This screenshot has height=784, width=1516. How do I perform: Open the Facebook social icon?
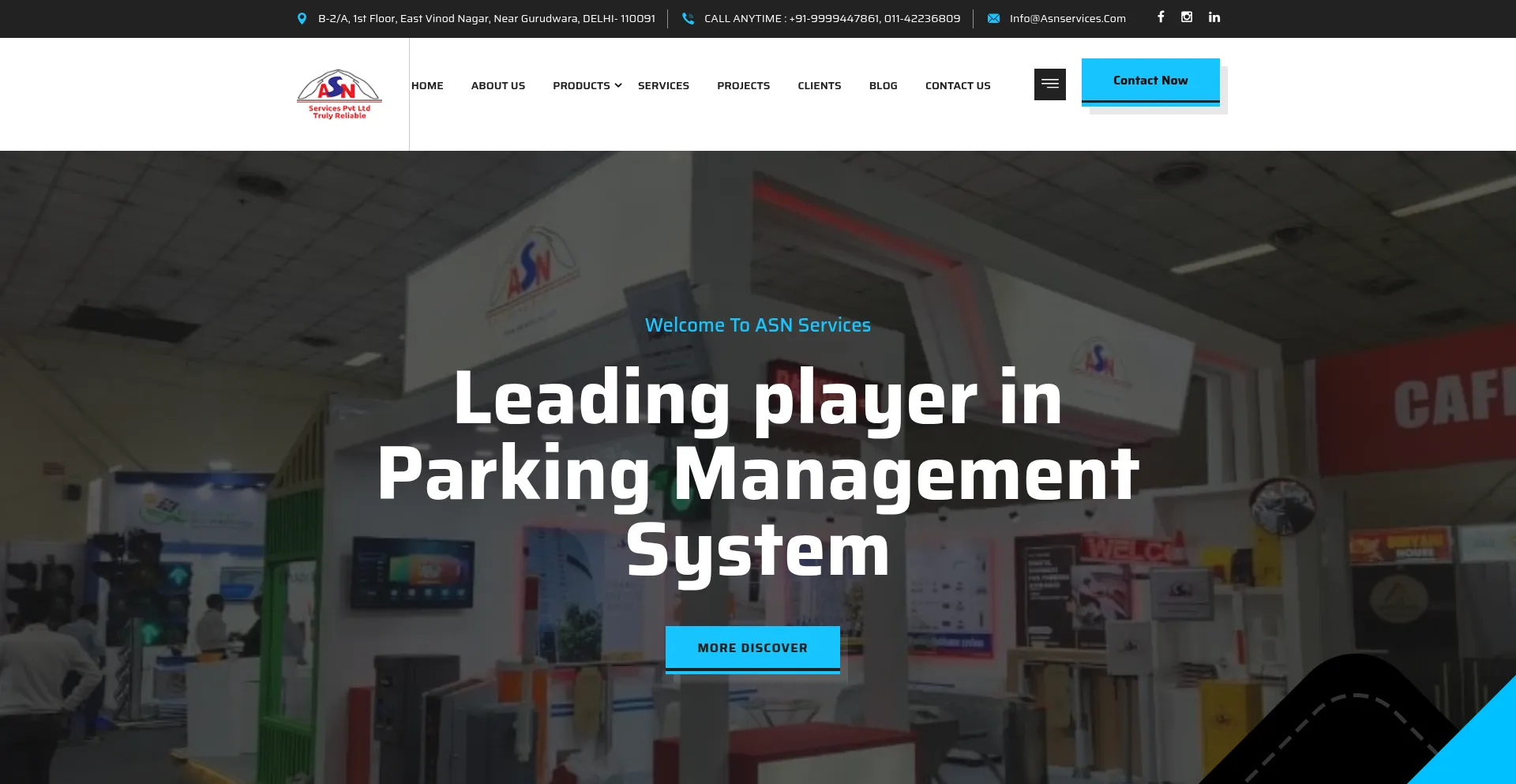coord(1161,17)
